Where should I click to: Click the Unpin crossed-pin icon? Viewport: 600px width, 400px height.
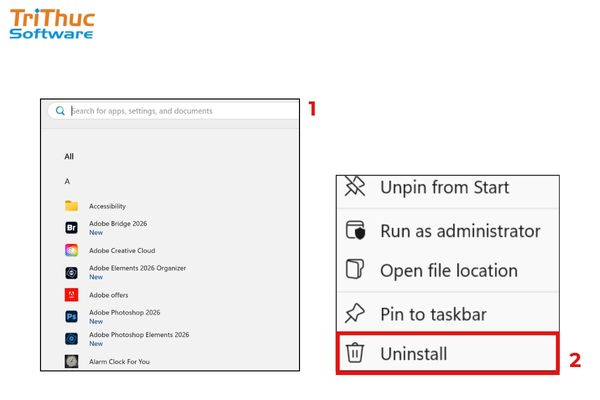[x=355, y=186]
